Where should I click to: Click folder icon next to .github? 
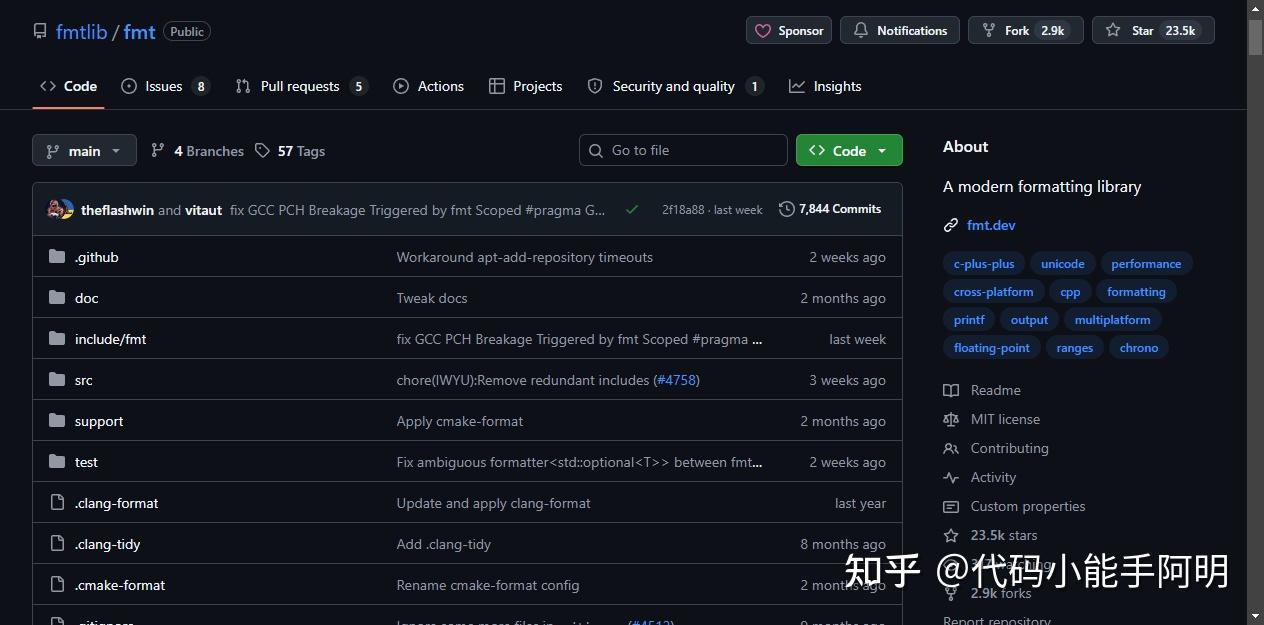pyautogui.click(x=57, y=257)
